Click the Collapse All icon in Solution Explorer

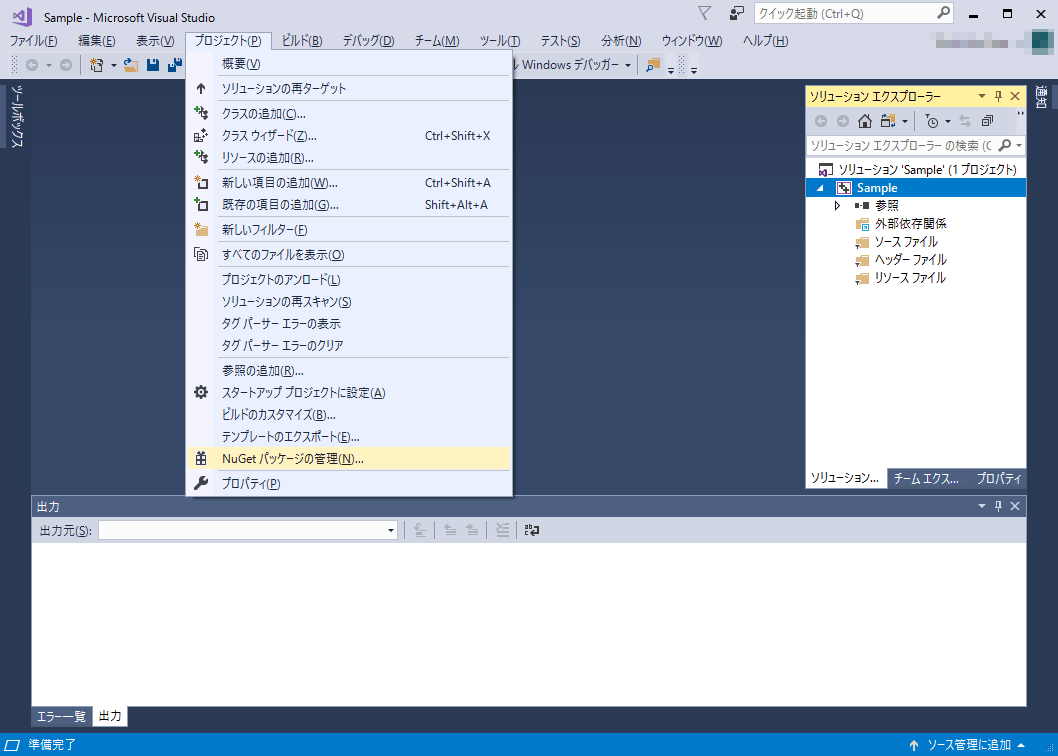(x=987, y=122)
